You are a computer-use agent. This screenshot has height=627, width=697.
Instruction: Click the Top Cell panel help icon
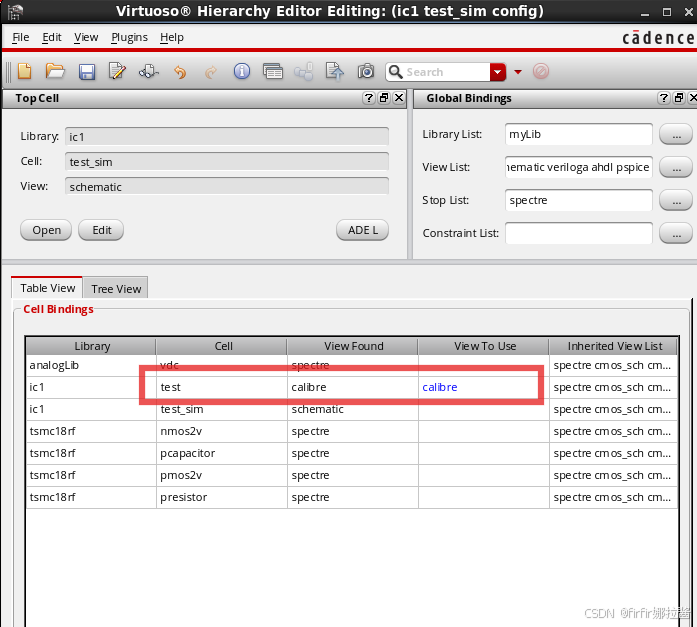(369, 98)
